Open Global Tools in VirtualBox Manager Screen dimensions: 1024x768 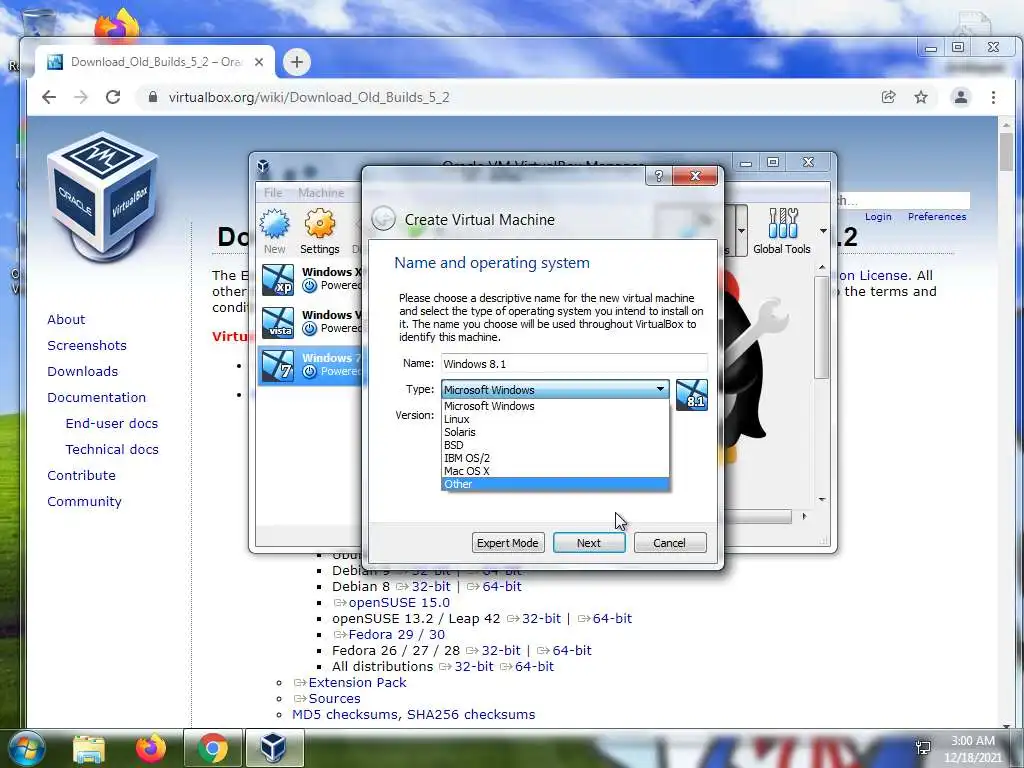(782, 231)
